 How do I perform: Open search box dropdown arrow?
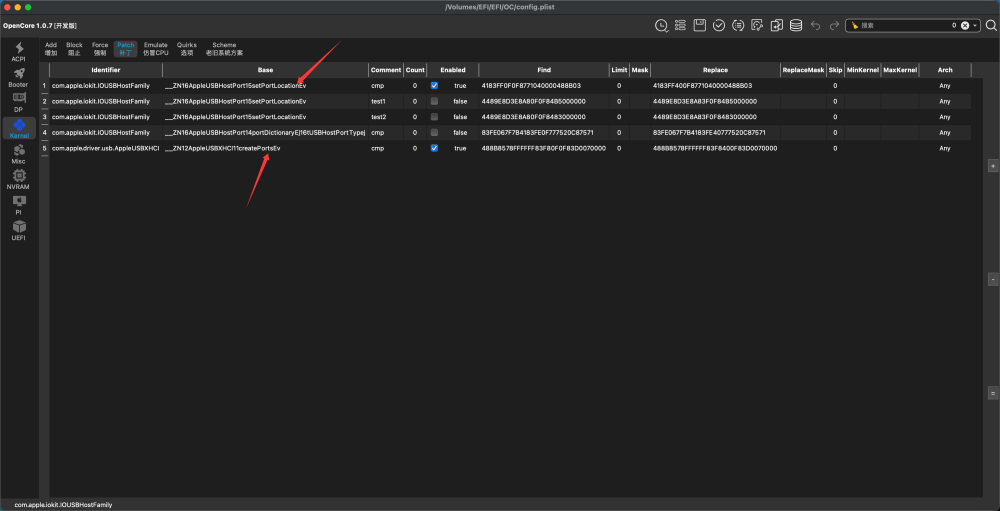pyautogui.click(x=975, y=26)
